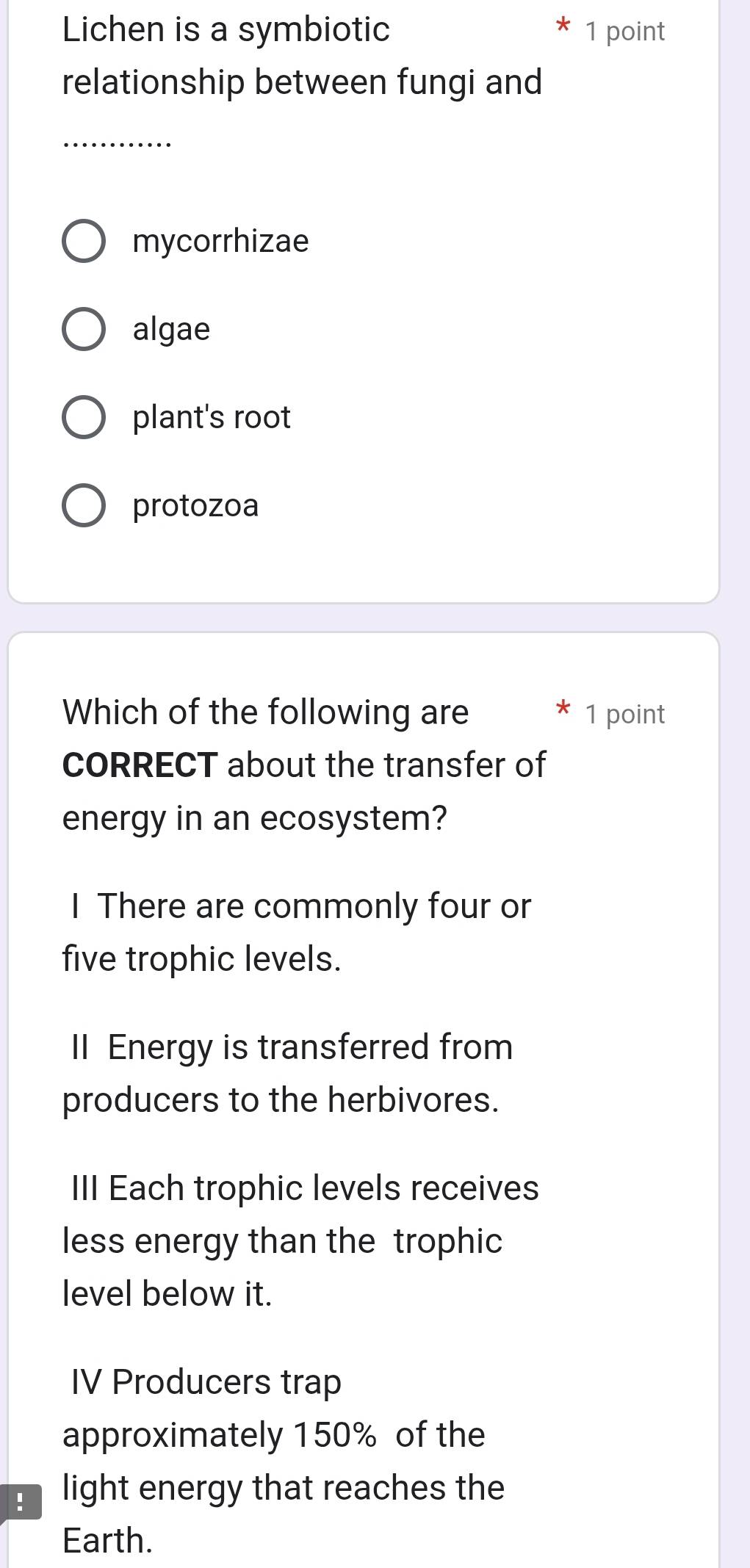Mark the protozoa radio button
The height and width of the screenshot is (1568, 750).
tap(84, 505)
